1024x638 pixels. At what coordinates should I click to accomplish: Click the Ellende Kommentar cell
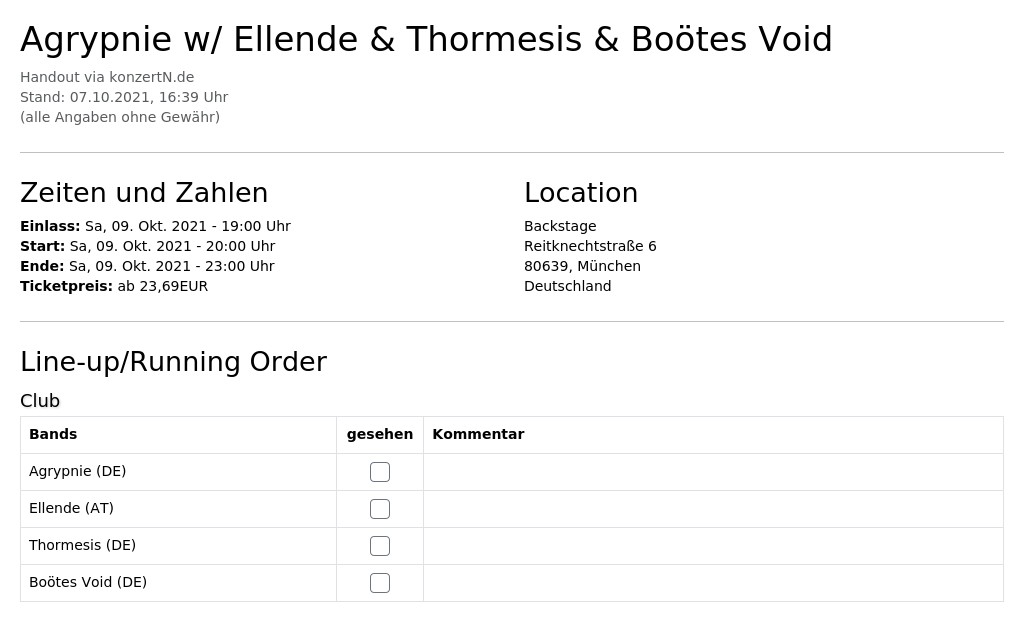coord(713,509)
